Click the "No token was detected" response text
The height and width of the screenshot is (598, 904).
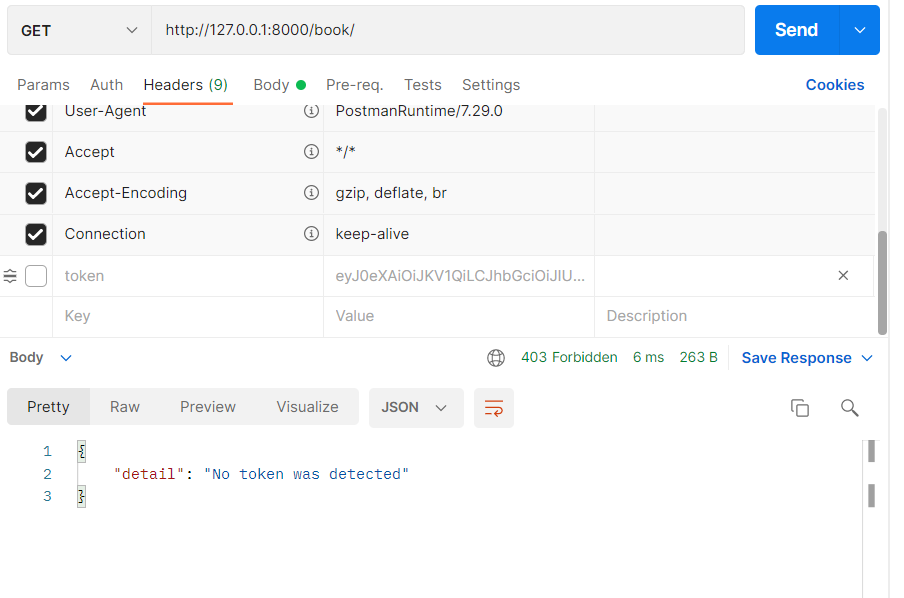pos(306,474)
